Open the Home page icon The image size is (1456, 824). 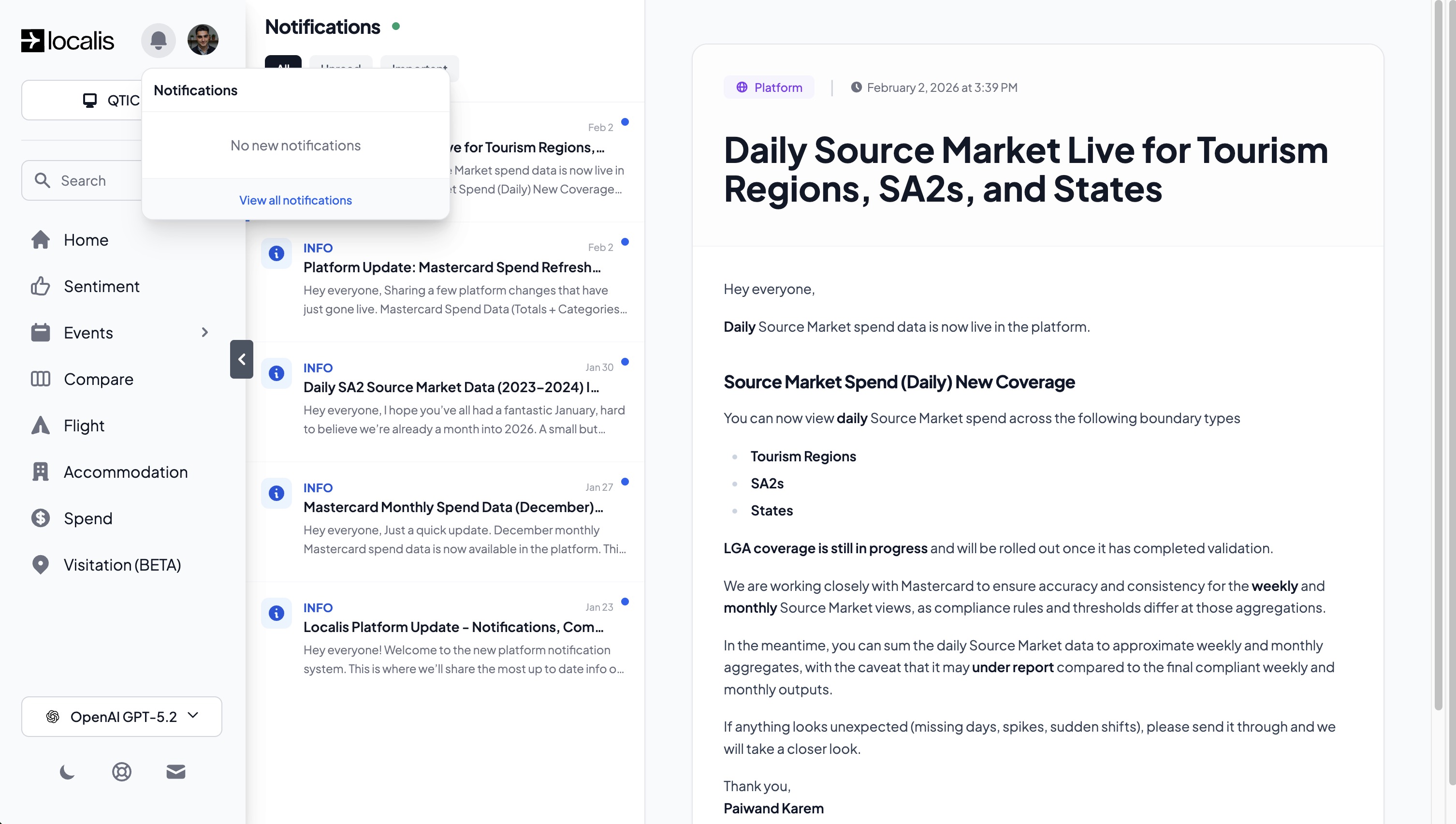[x=40, y=240]
